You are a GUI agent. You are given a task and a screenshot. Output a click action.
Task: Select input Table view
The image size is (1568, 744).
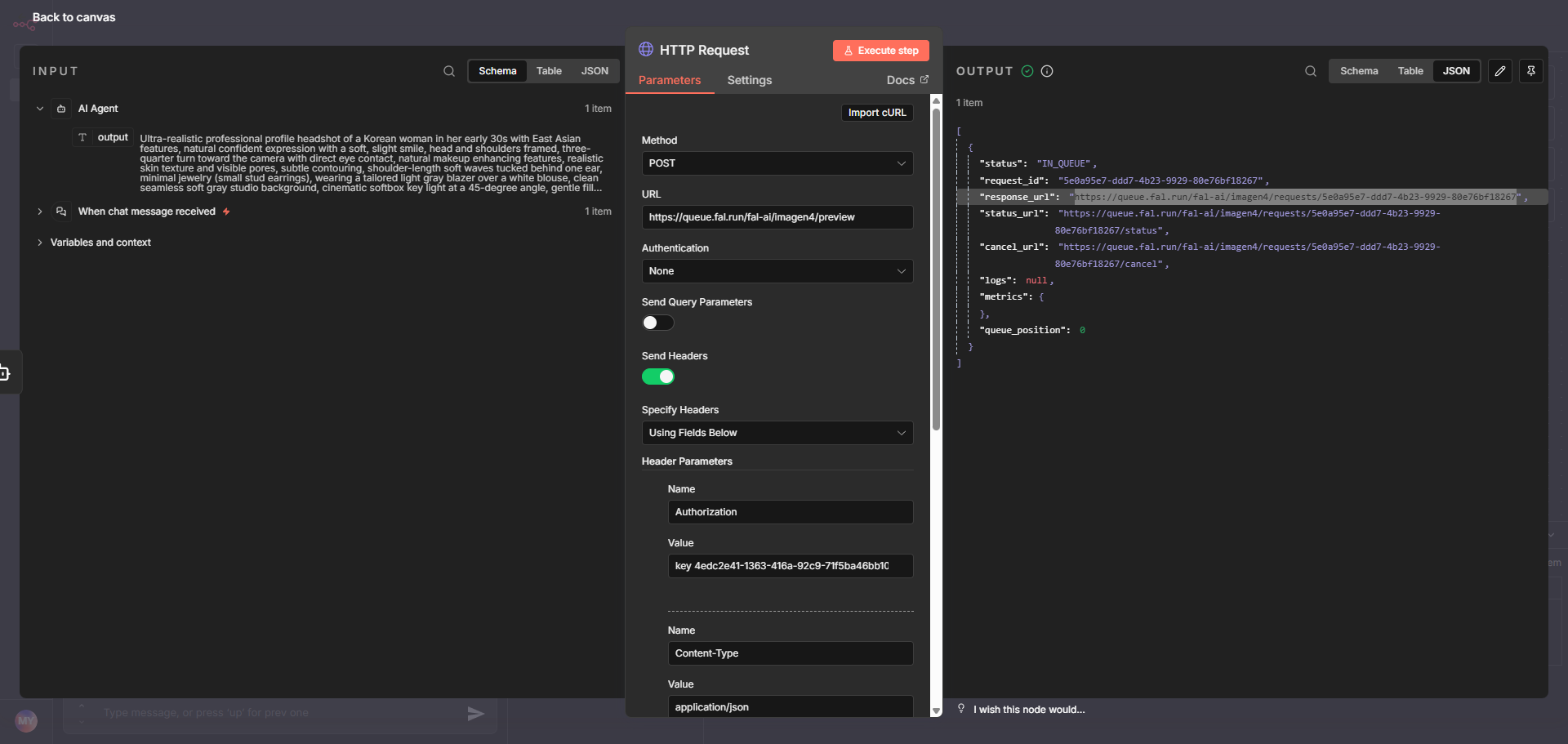[549, 71]
